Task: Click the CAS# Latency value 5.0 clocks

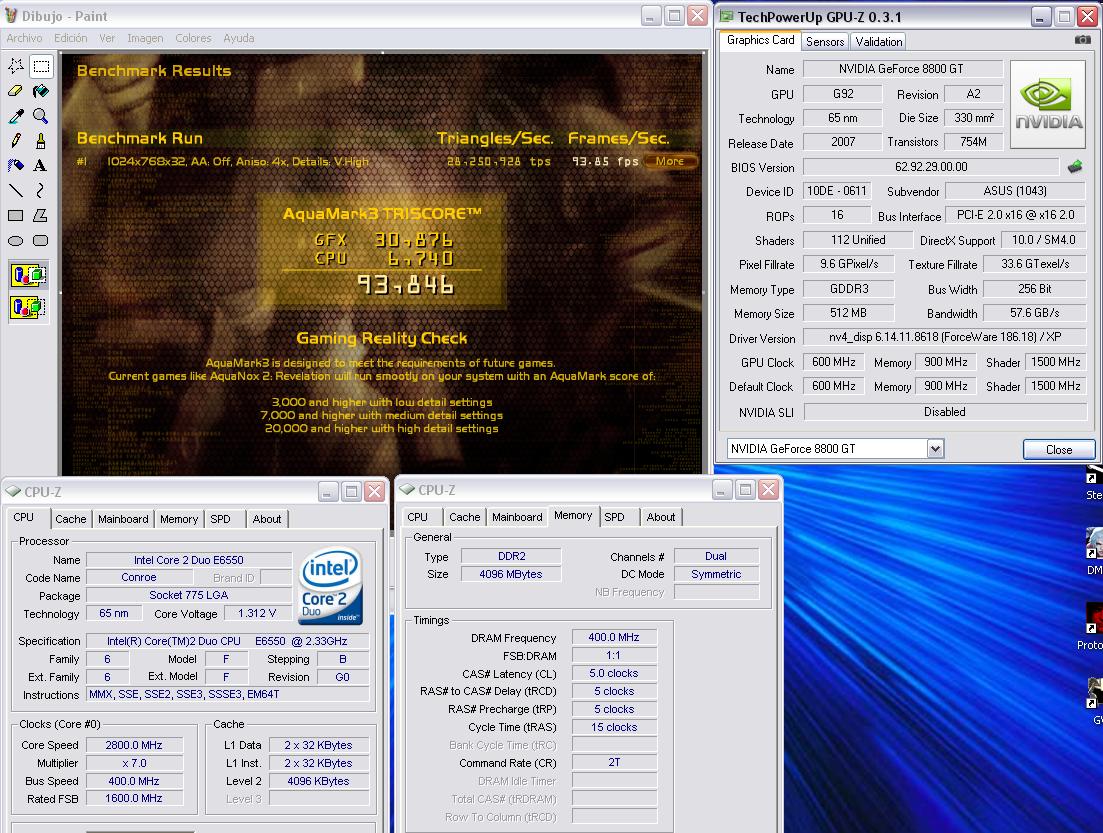Action: (x=614, y=673)
